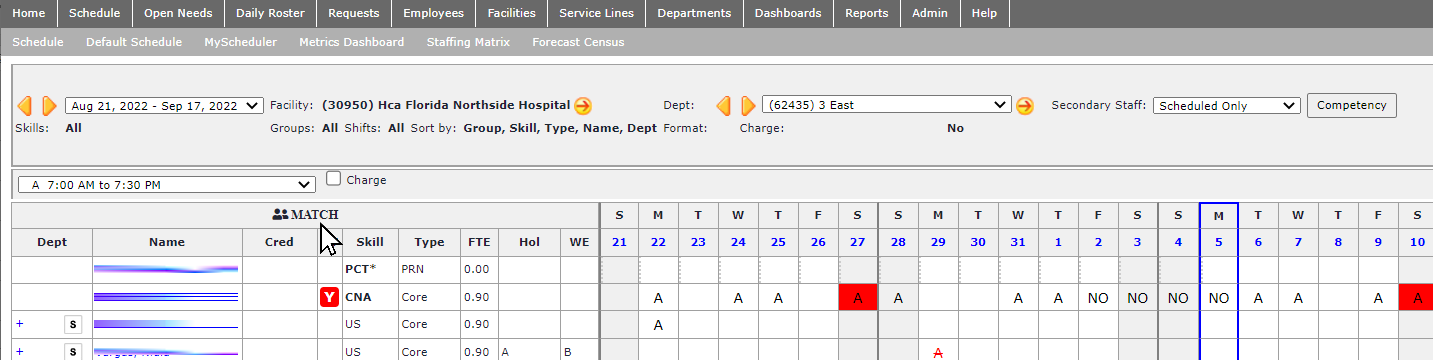Select the Metrics Dashboard submenu tab
The height and width of the screenshot is (360, 1433).
click(351, 42)
